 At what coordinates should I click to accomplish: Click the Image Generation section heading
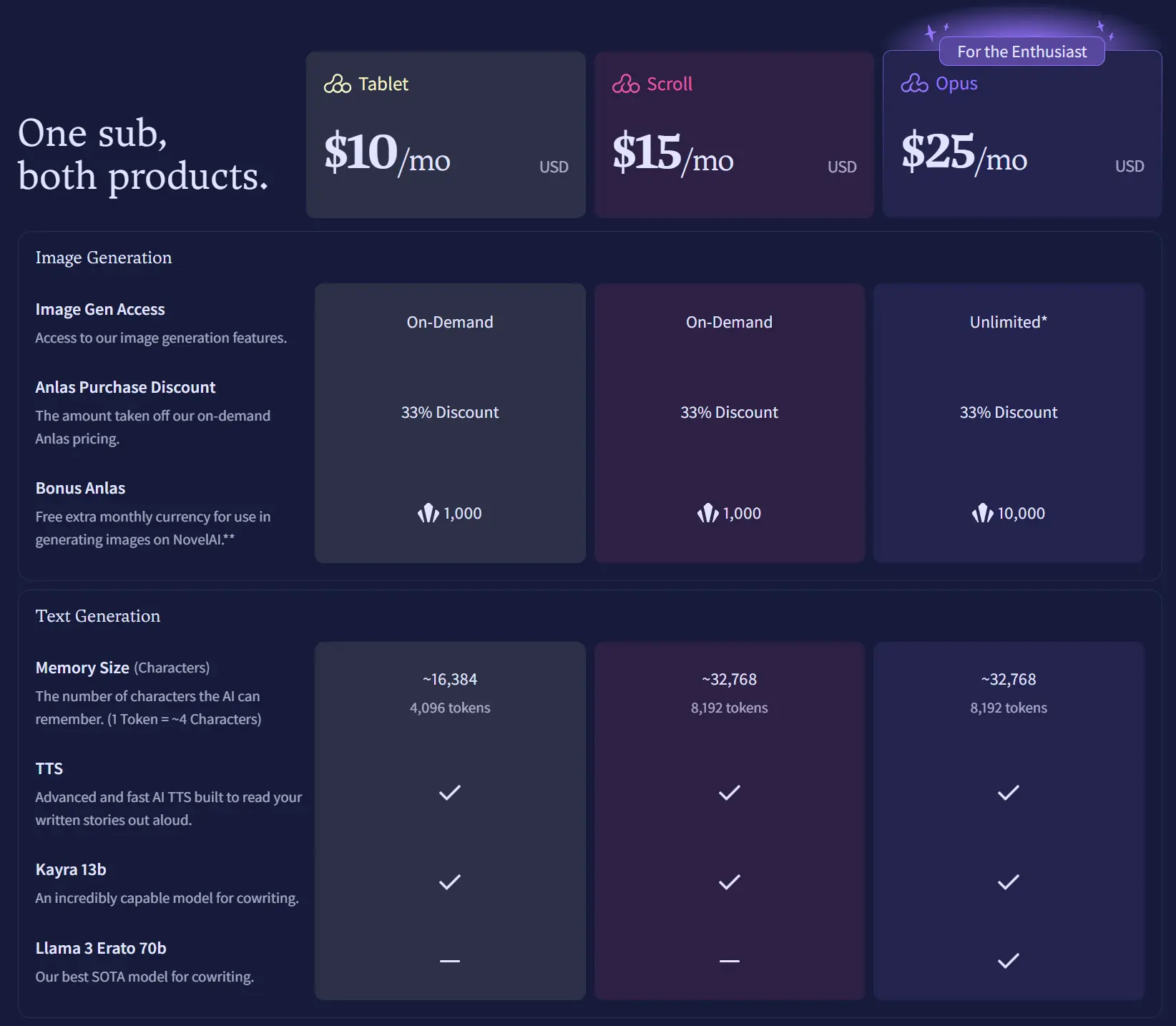(104, 258)
